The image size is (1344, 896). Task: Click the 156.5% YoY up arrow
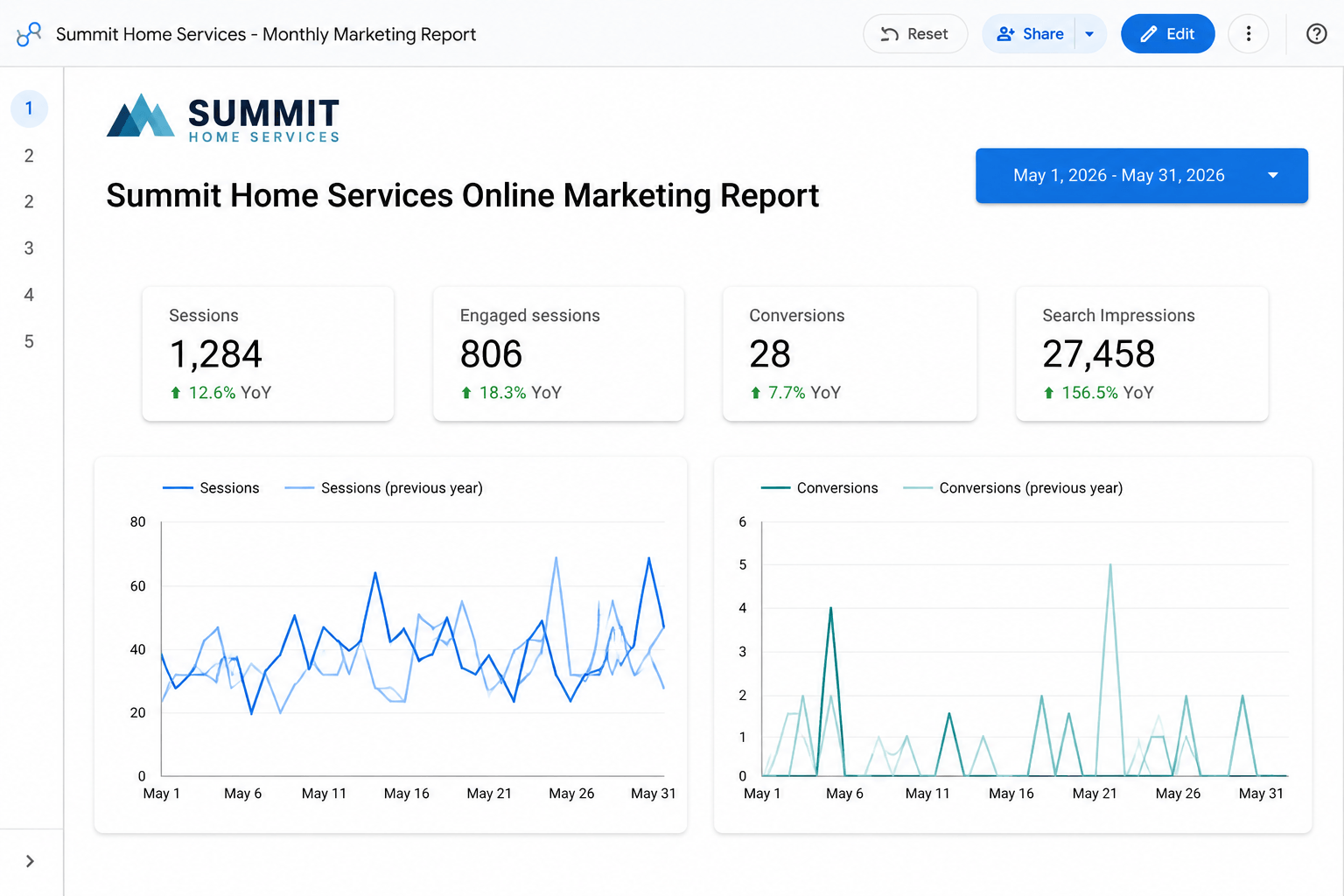click(x=1049, y=393)
